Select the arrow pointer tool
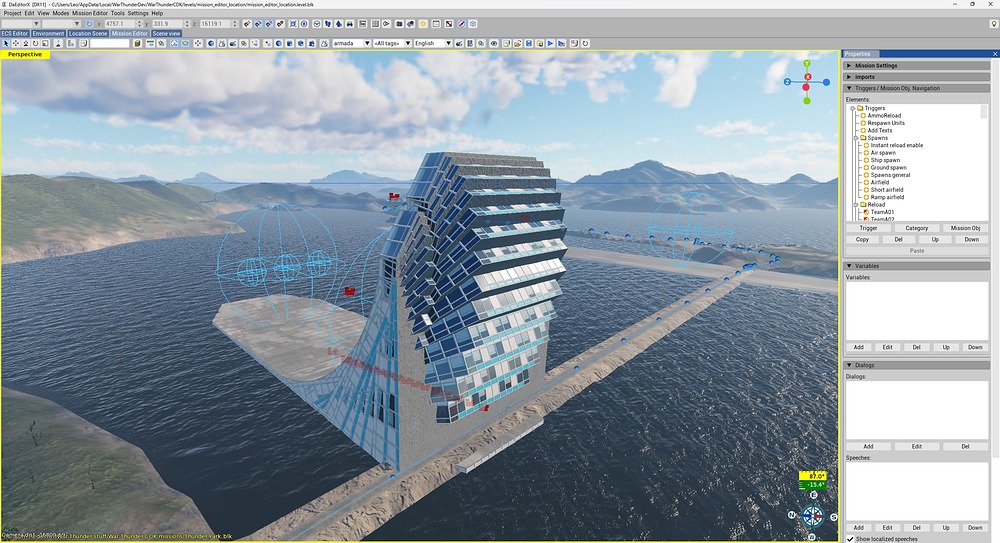This screenshot has height=543, width=1000. [6, 43]
